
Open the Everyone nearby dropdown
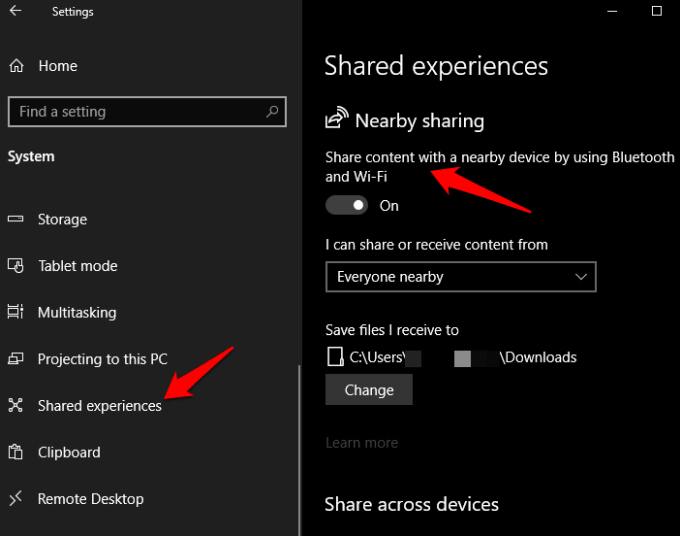click(x=460, y=277)
